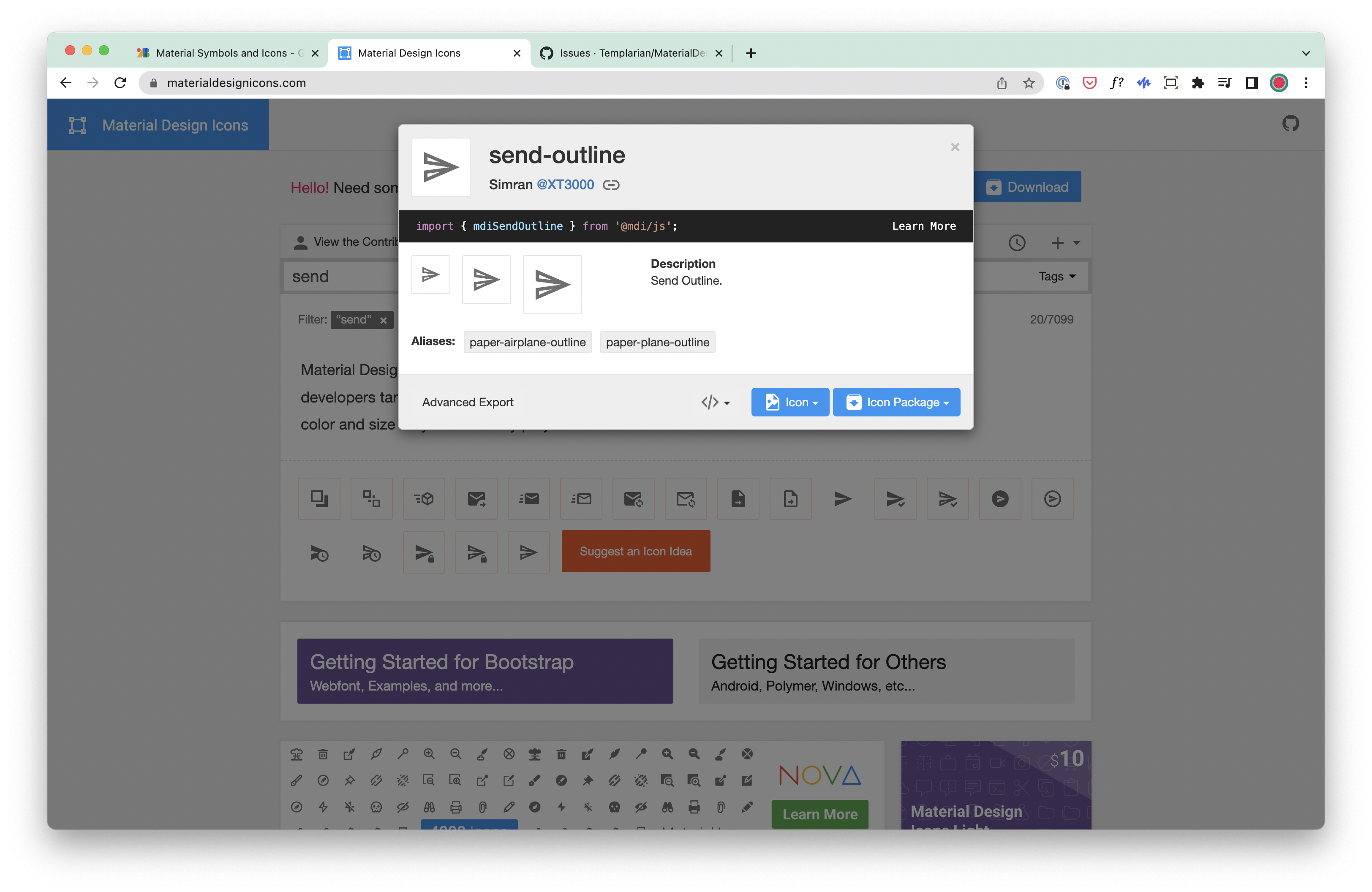
Task: Open the Material Design Icons Light $10 ad
Action: tap(996, 785)
